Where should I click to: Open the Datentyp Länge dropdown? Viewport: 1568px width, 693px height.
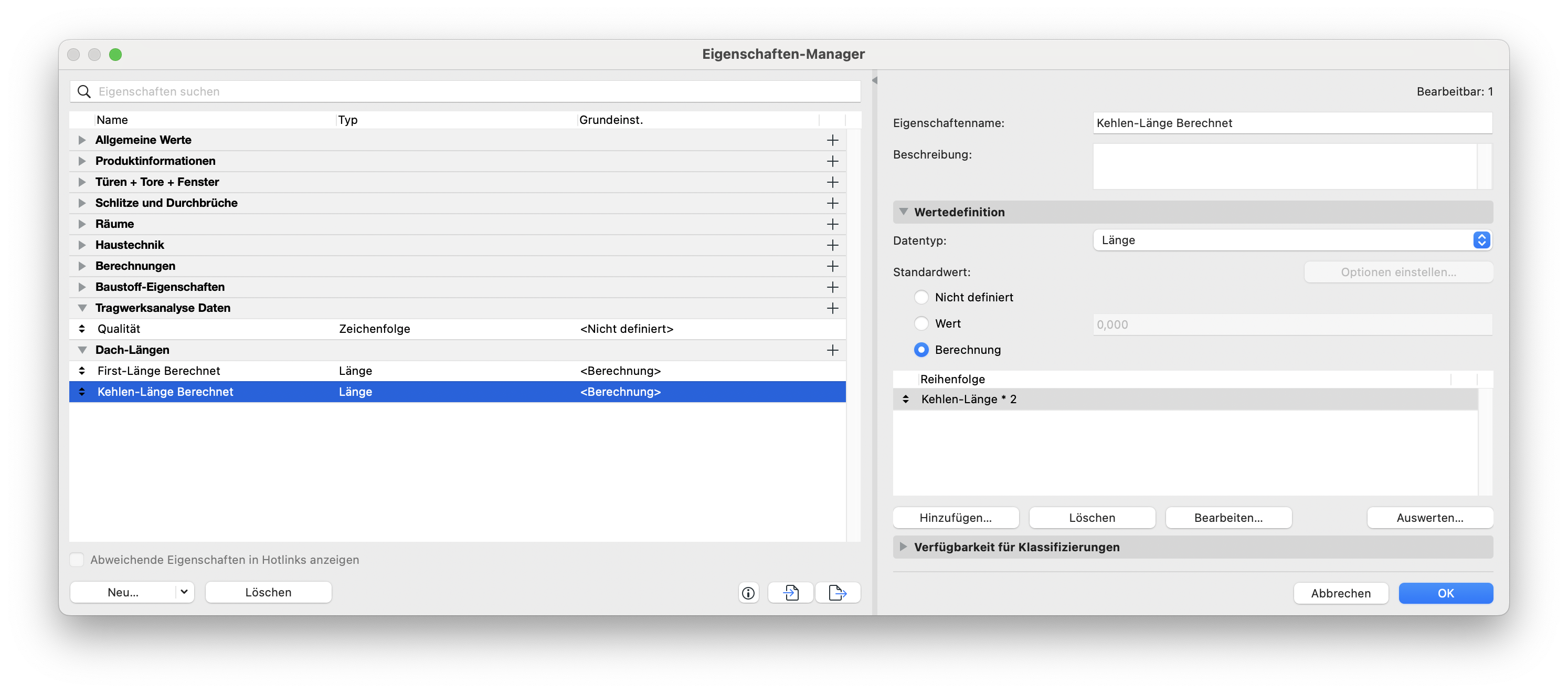1292,240
